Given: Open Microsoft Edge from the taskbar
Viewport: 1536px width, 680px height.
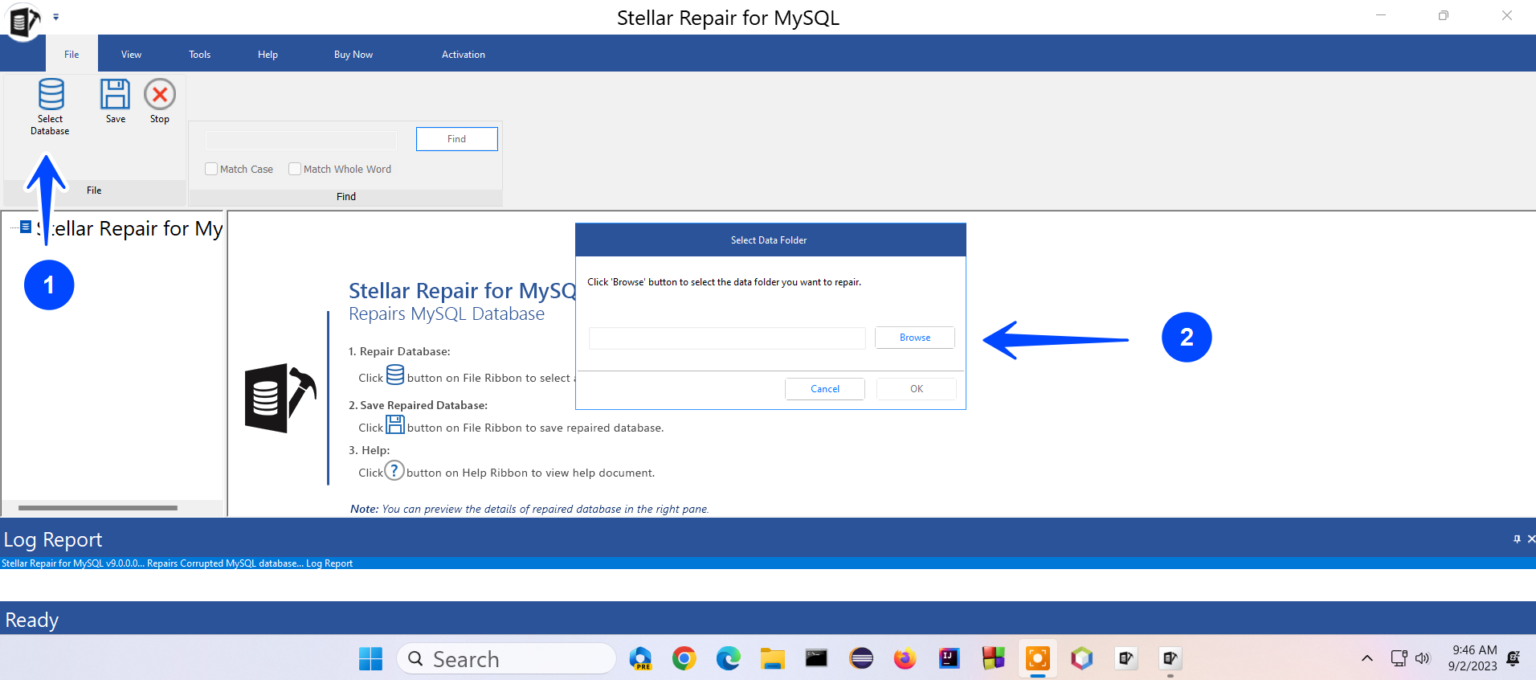Looking at the screenshot, I should coord(728,658).
